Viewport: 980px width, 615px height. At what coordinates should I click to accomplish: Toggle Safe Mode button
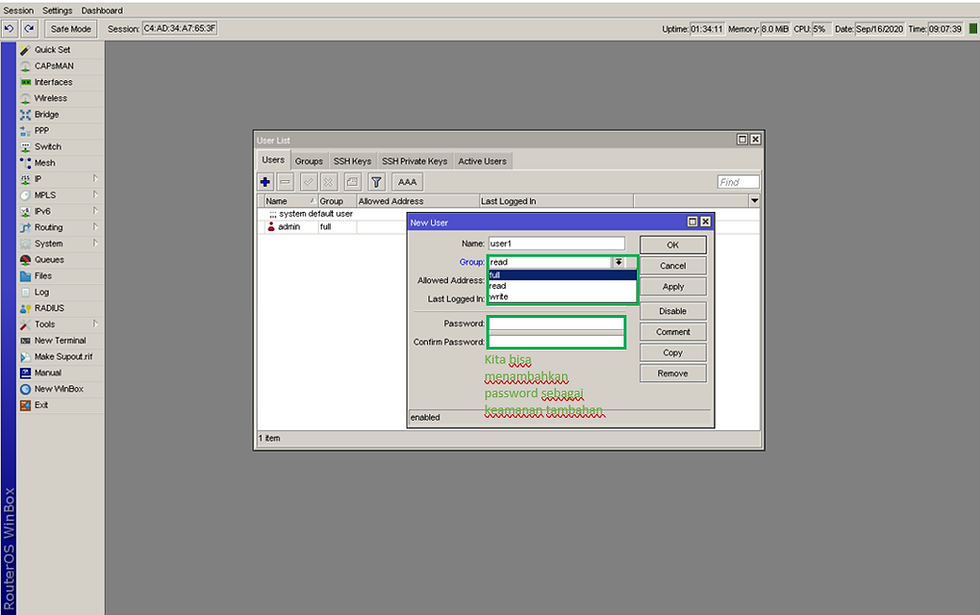(71, 29)
